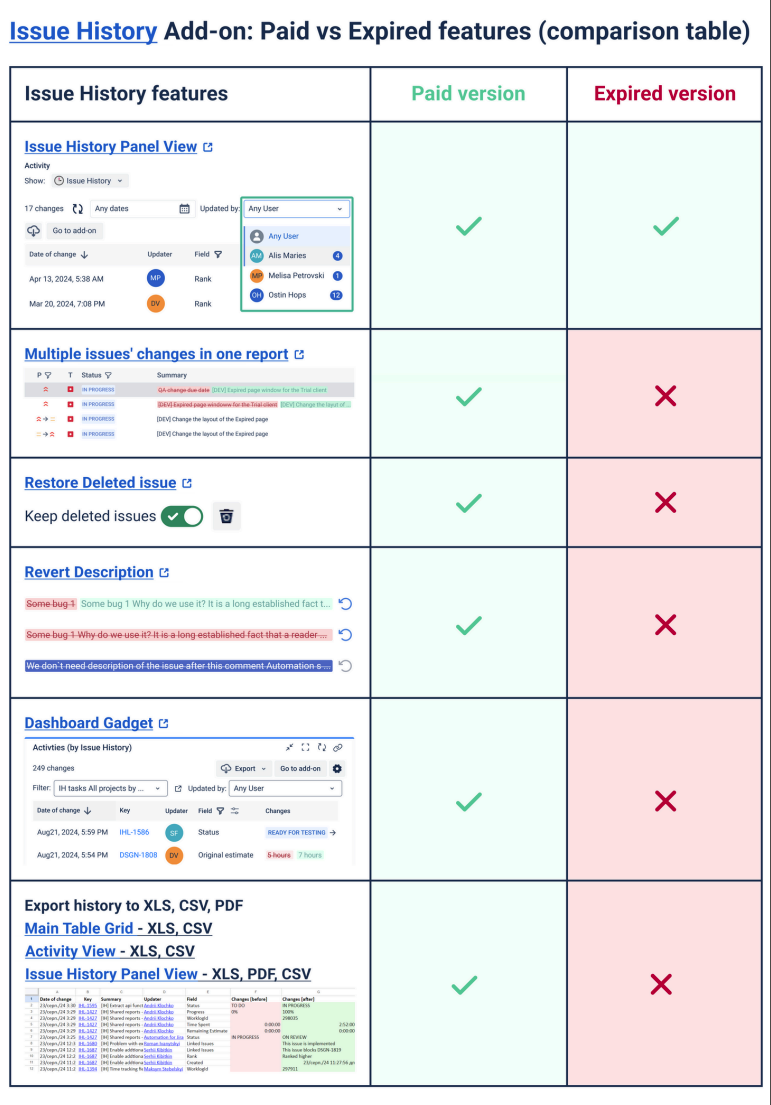This screenshot has width=771, height=1105.
Task: Click the Go to add-on button in gadget
Action: [x=300, y=768]
